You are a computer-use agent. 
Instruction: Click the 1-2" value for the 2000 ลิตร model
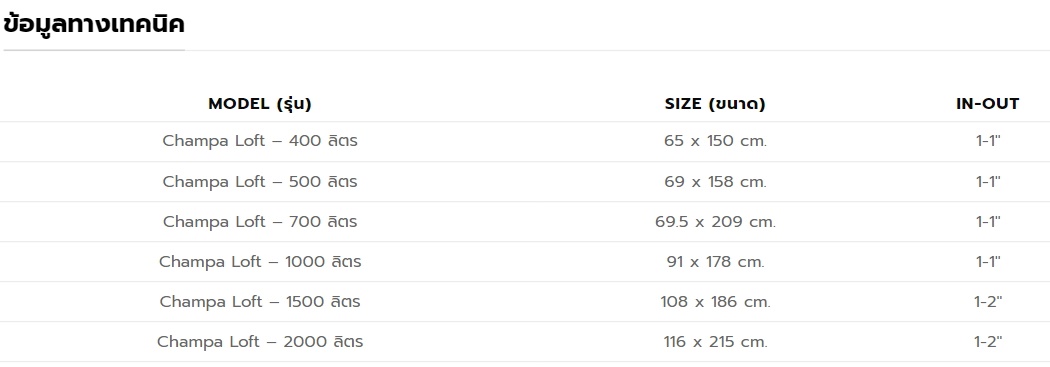pos(988,342)
